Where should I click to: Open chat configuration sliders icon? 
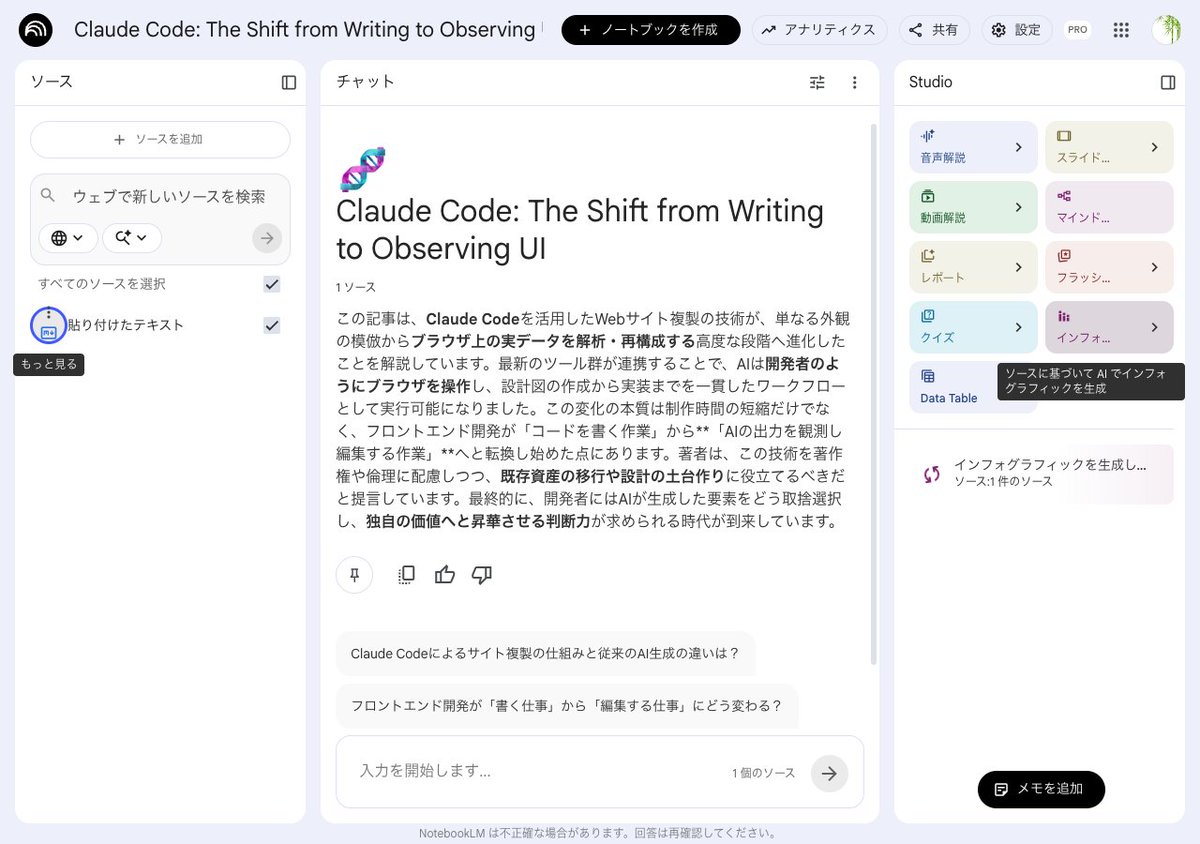[817, 82]
